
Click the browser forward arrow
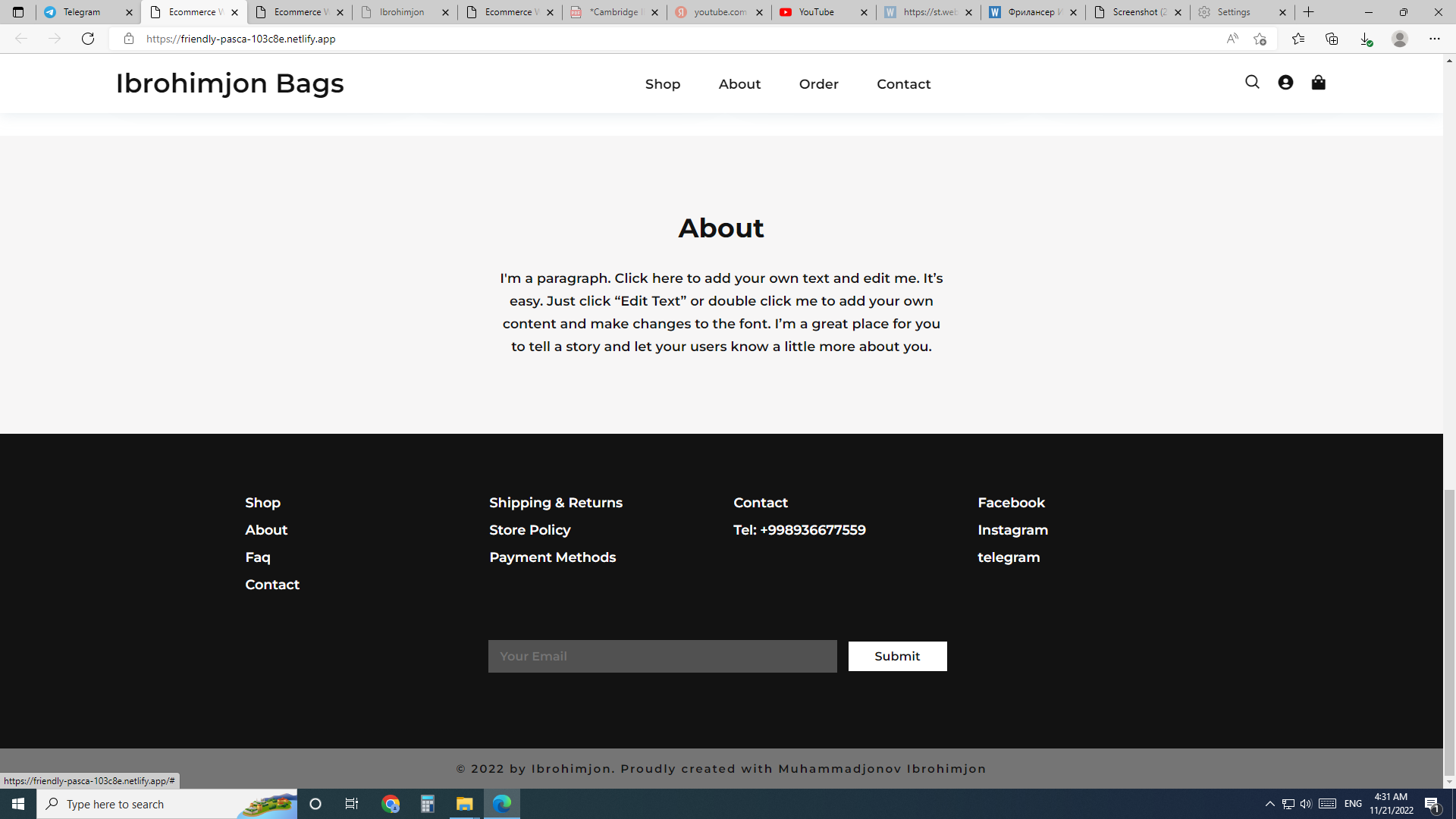(55, 39)
